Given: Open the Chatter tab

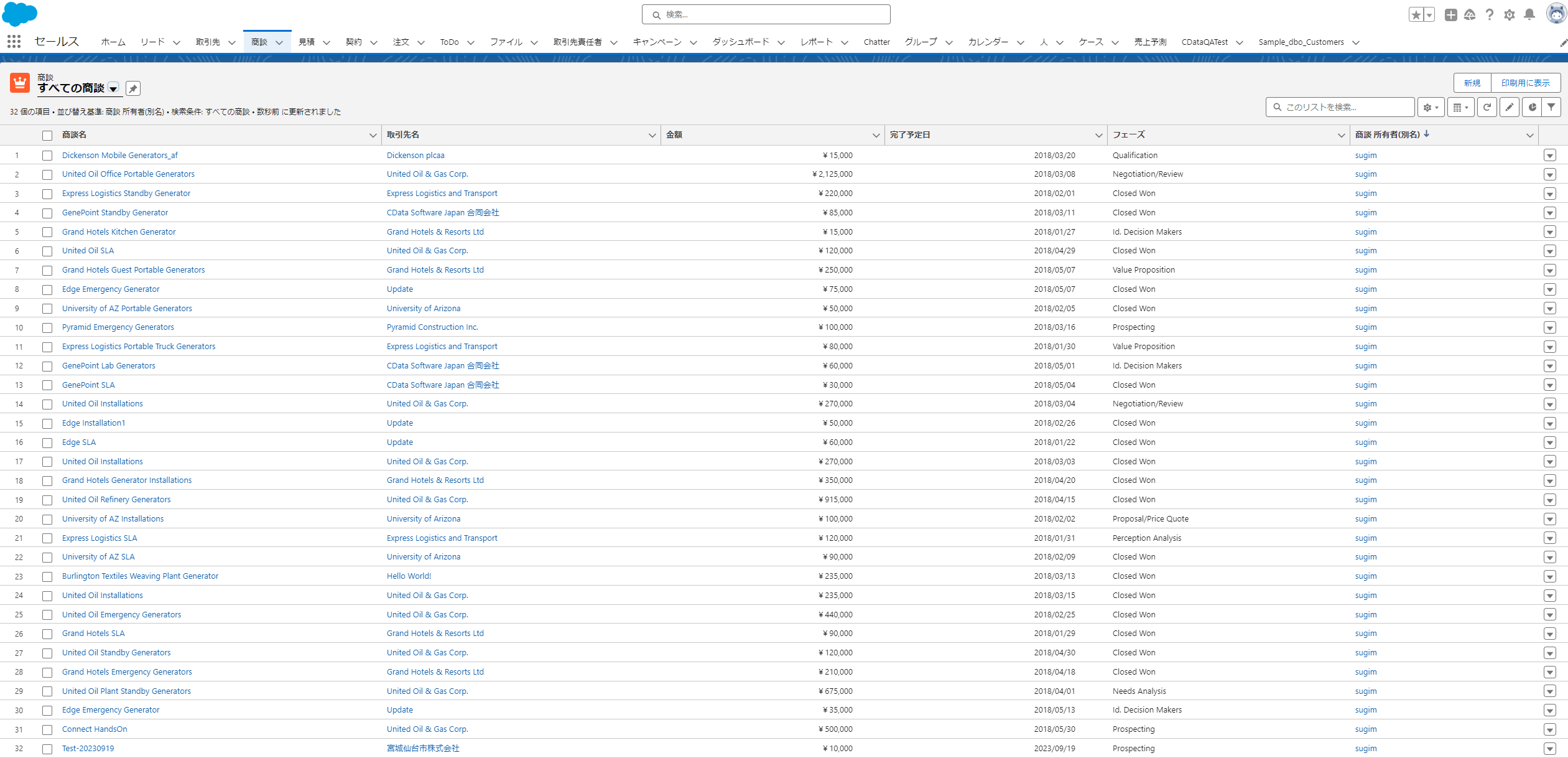Looking at the screenshot, I should tap(876, 42).
